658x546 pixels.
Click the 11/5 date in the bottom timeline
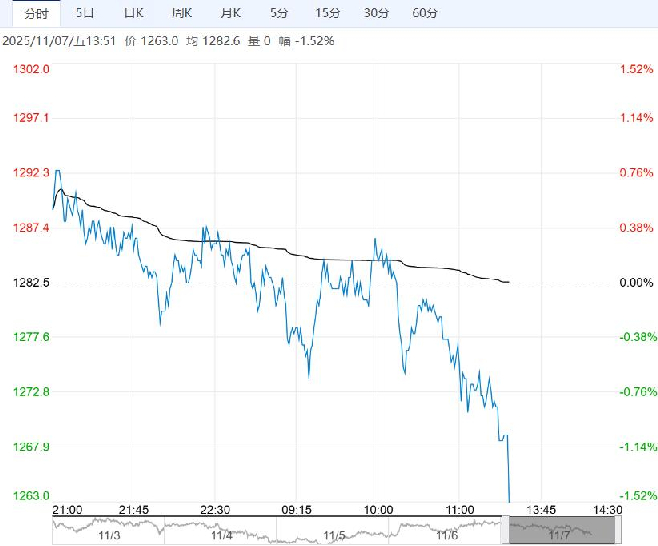tap(333, 536)
